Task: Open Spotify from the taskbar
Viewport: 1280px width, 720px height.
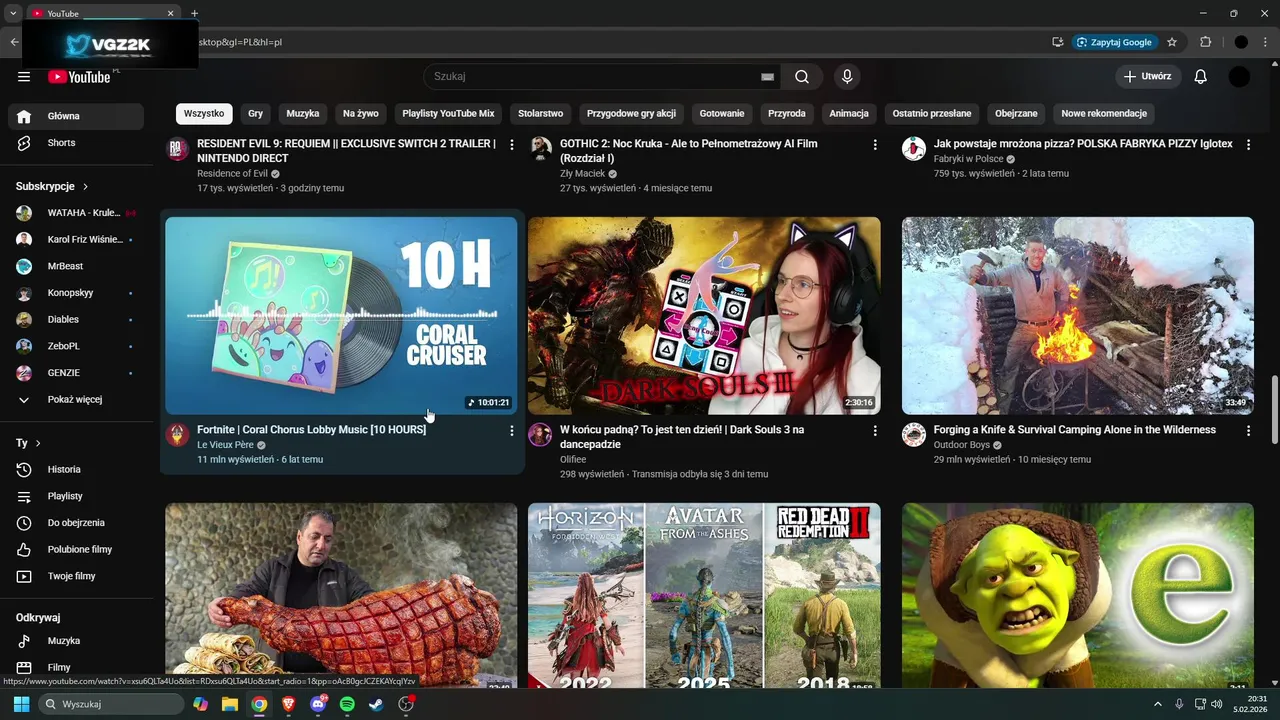Action: point(347,704)
